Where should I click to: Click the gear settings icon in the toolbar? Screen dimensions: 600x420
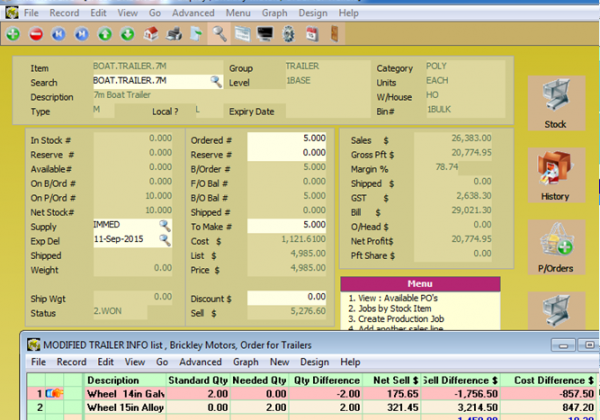pos(289,34)
